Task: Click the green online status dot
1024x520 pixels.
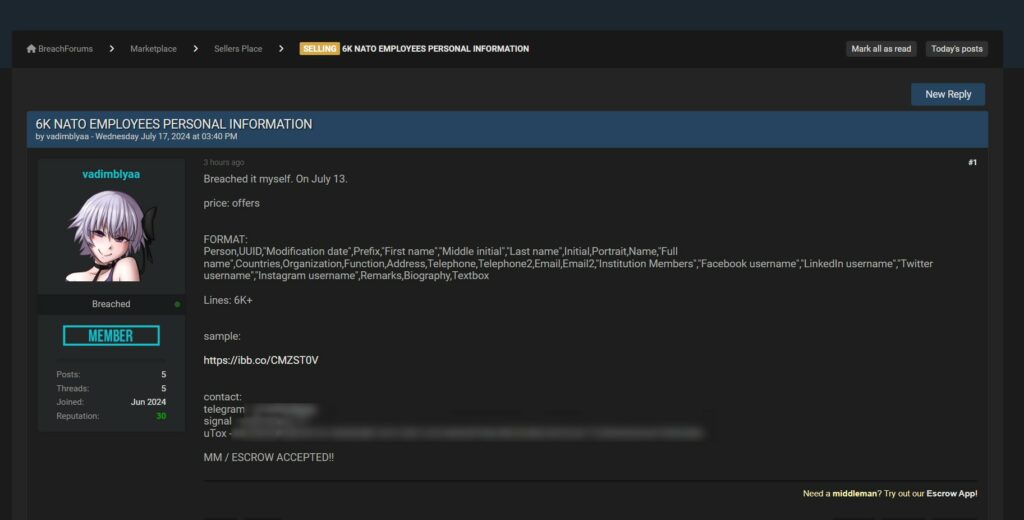Action: click(x=177, y=304)
